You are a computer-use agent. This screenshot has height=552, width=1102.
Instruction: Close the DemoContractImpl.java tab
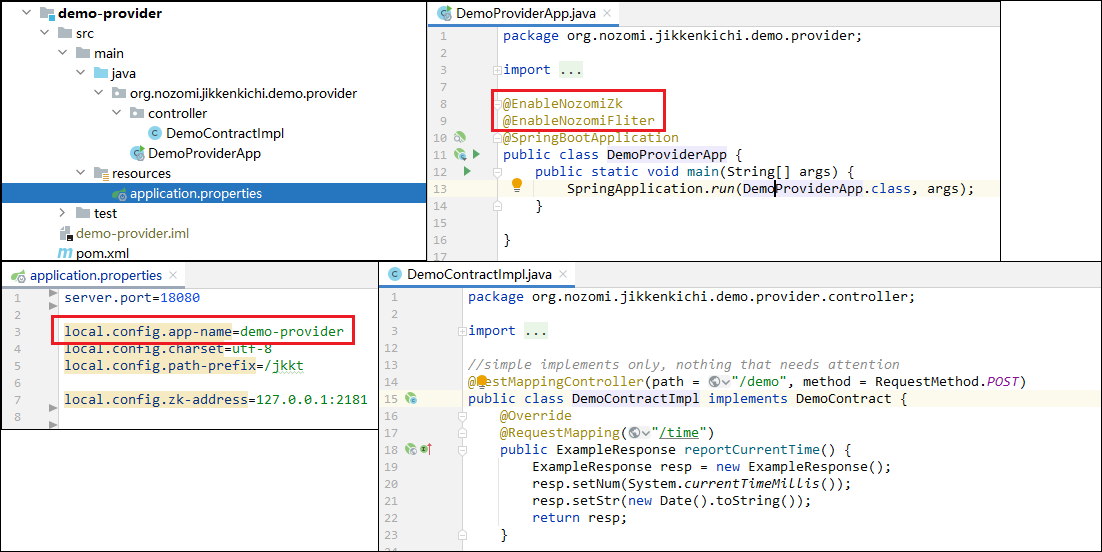click(563, 274)
